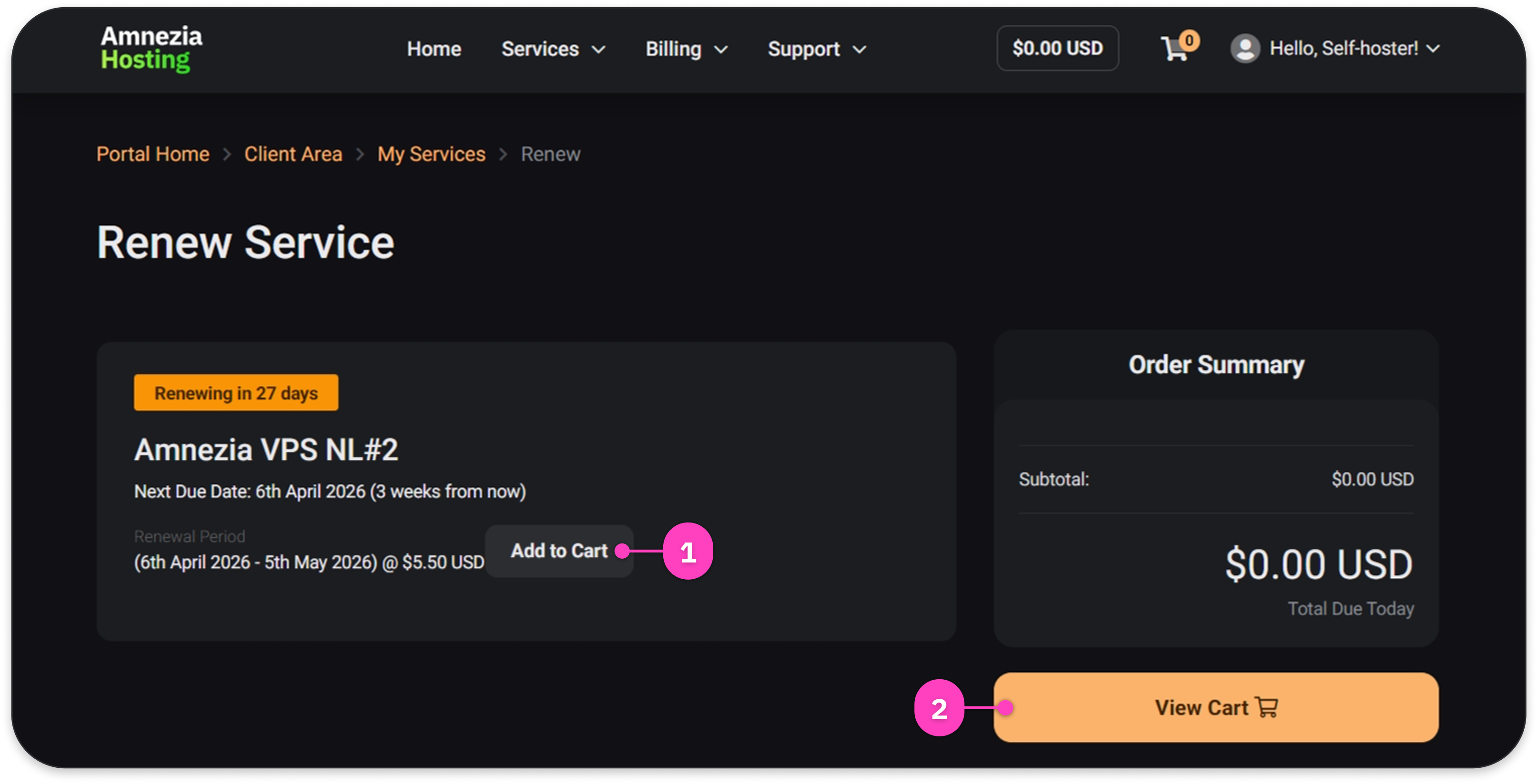Expand the Services dropdown menu
The image size is (1538, 784).
click(x=553, y=49)
